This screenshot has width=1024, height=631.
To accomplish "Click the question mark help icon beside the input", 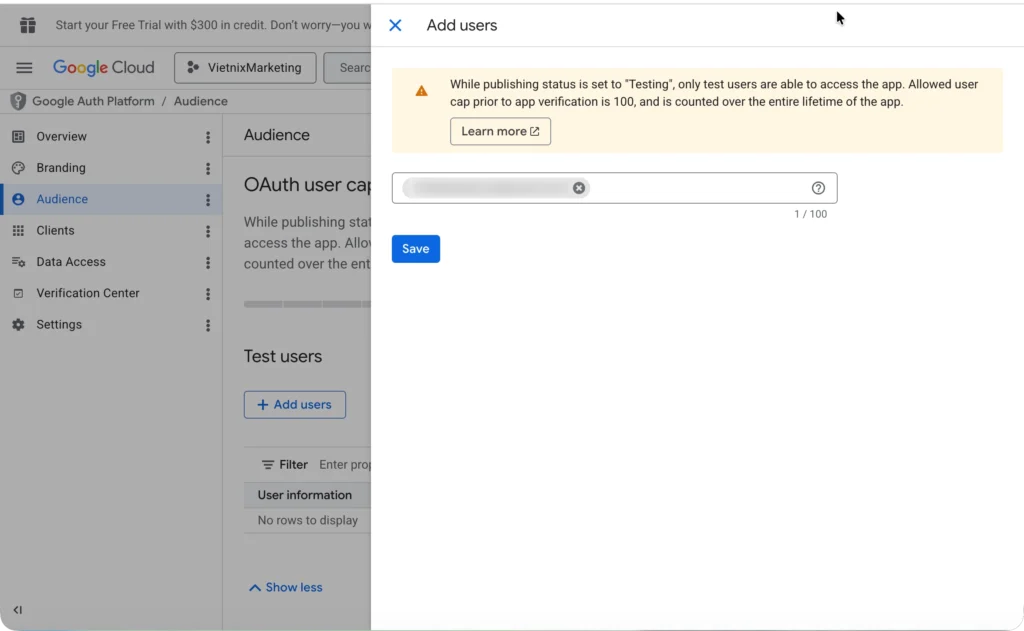I will pos(818,187).
